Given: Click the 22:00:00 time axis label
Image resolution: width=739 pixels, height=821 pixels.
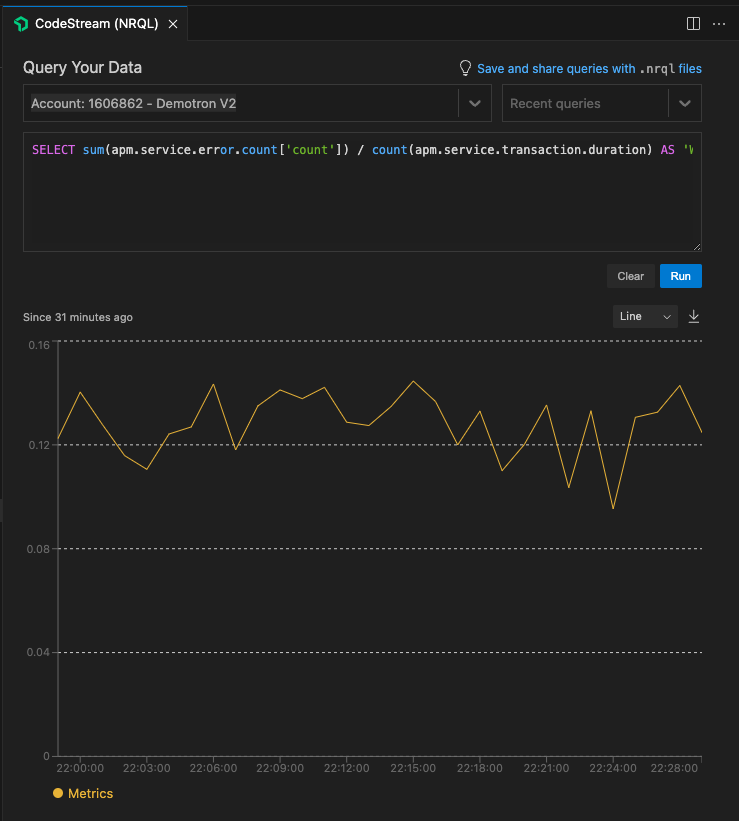Looking at the screenshot, I should [x=80, y=768].
